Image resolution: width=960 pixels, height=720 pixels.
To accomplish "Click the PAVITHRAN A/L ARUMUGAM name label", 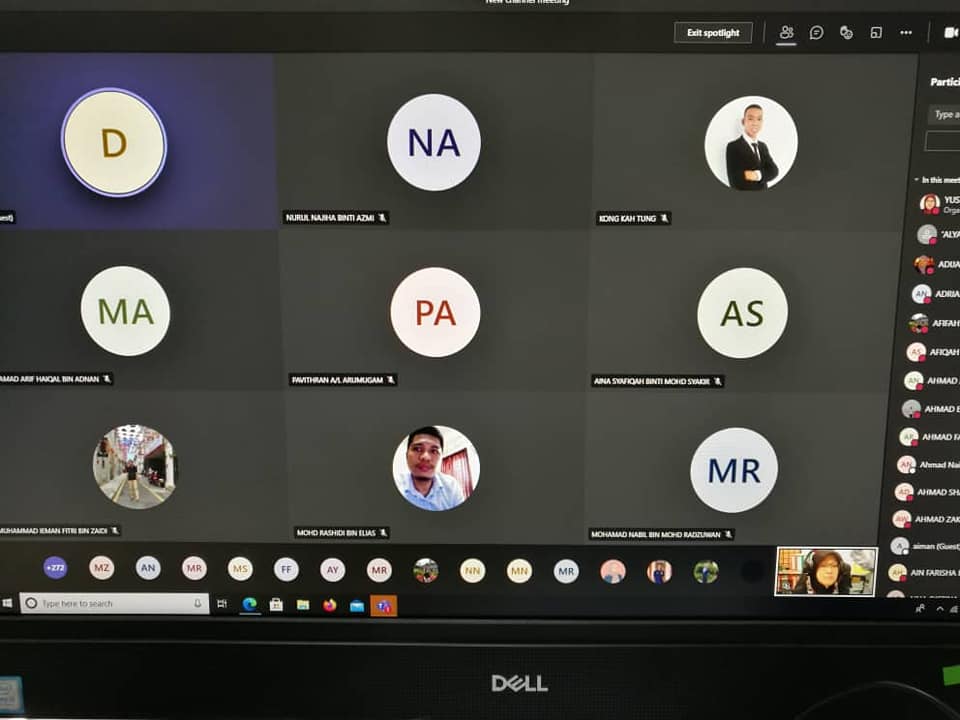I will 337,380.
